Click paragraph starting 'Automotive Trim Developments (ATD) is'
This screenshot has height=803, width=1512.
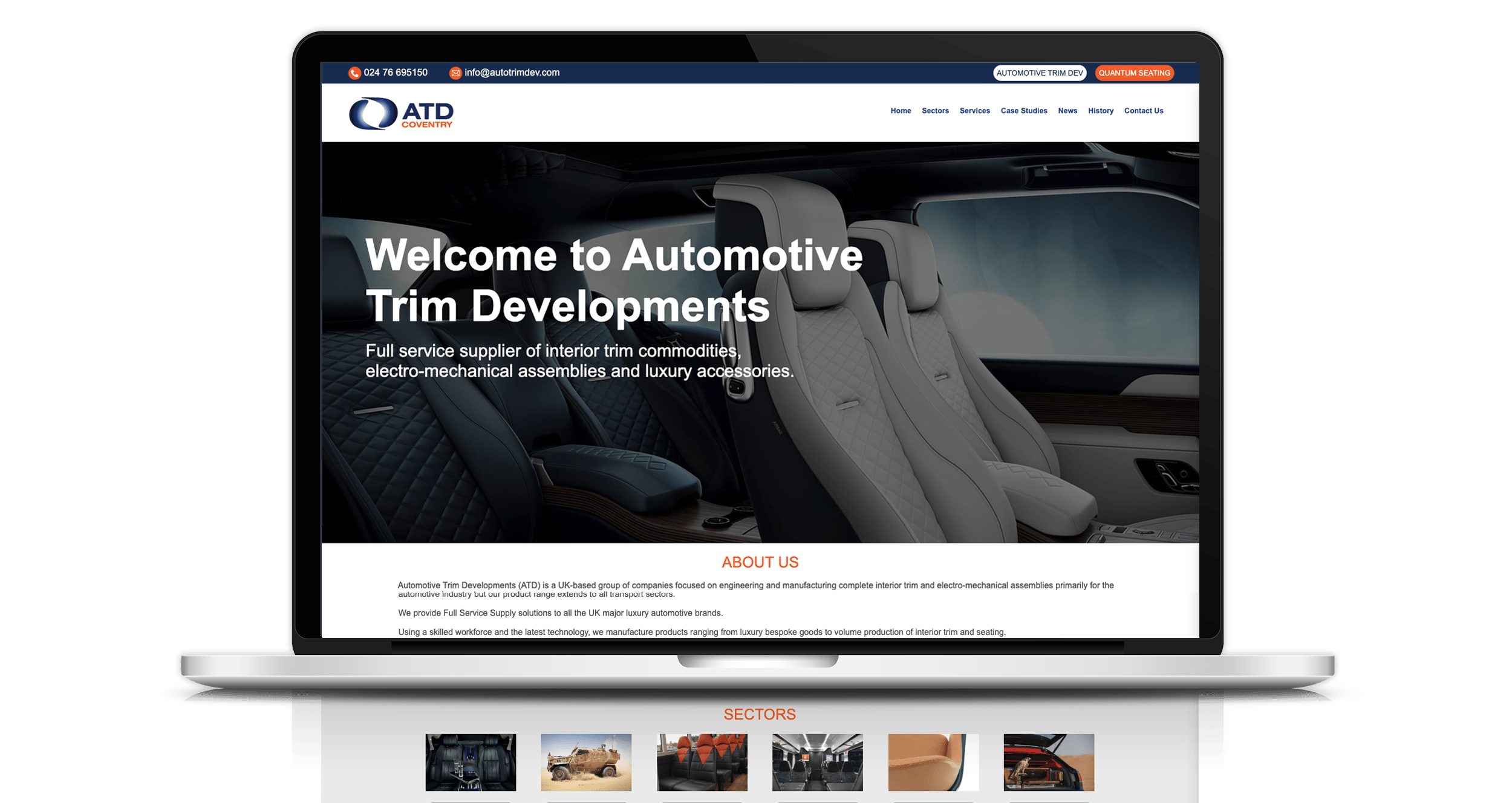(755, 590)
